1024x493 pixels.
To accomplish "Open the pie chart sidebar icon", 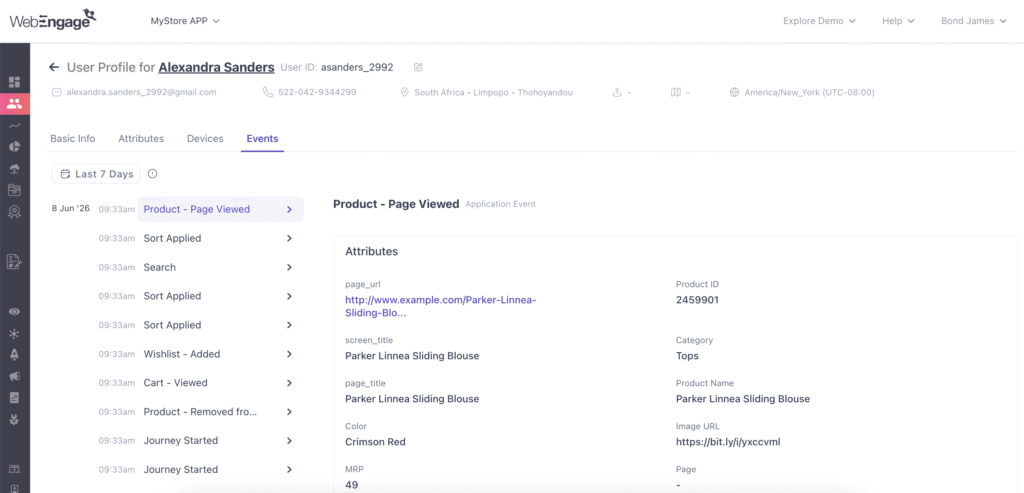I will pos(14,147).
